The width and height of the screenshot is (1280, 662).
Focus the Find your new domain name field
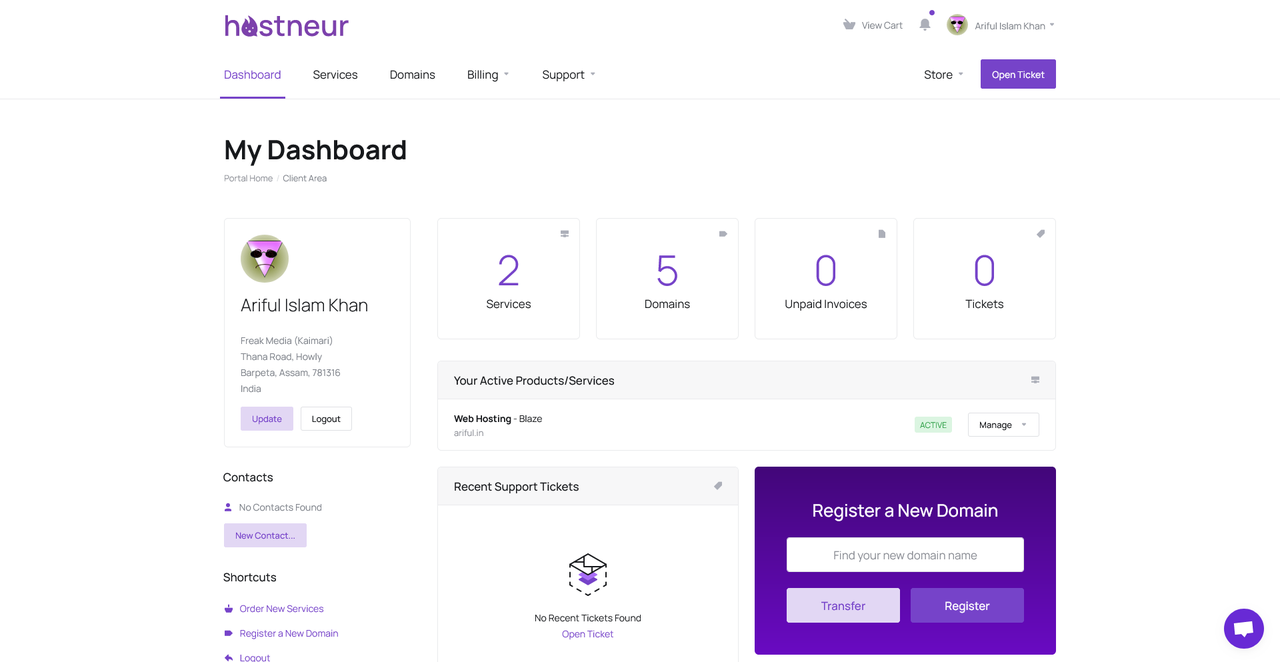pos(905,555)
